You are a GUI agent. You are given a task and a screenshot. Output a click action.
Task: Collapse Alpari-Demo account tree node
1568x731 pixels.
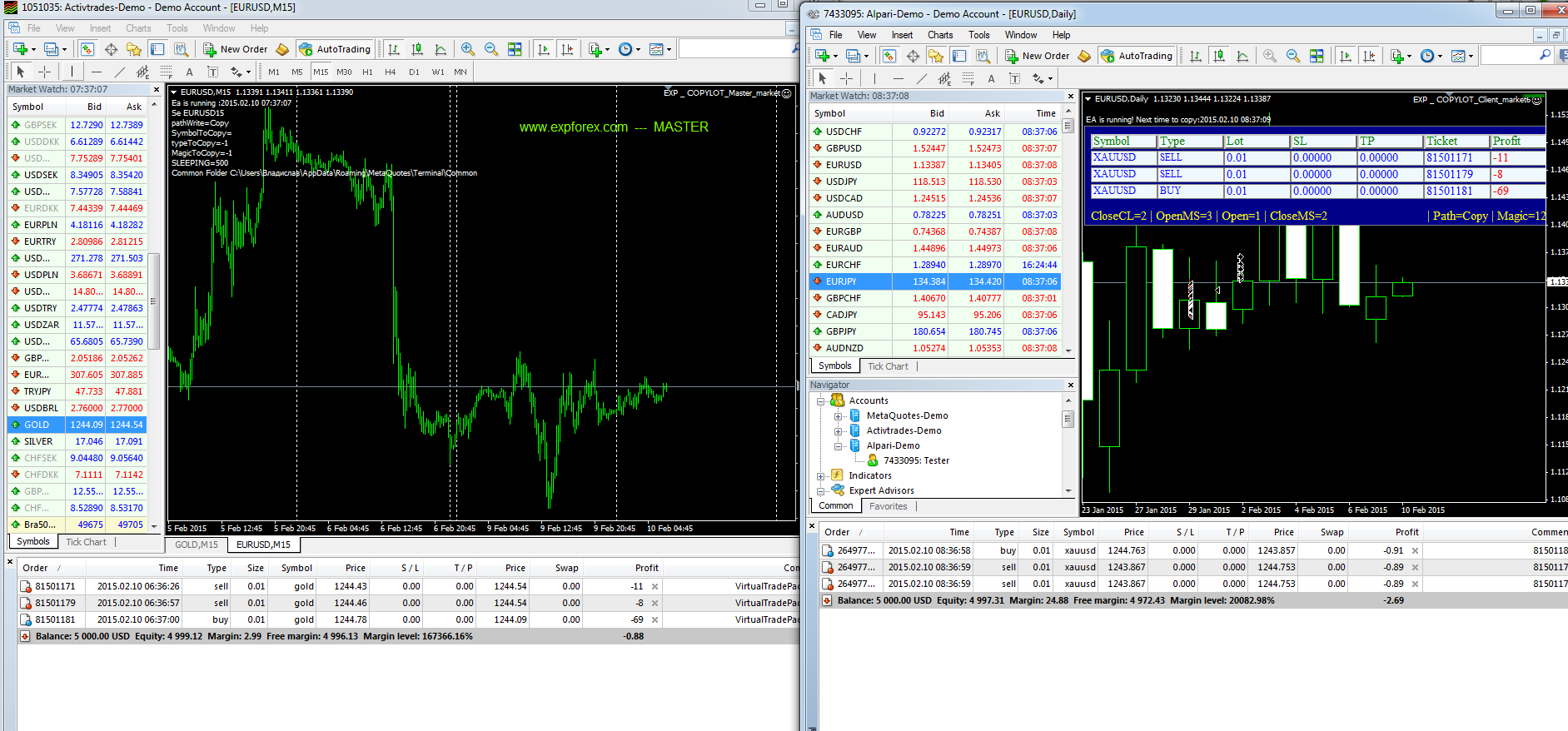pos(839,446)
